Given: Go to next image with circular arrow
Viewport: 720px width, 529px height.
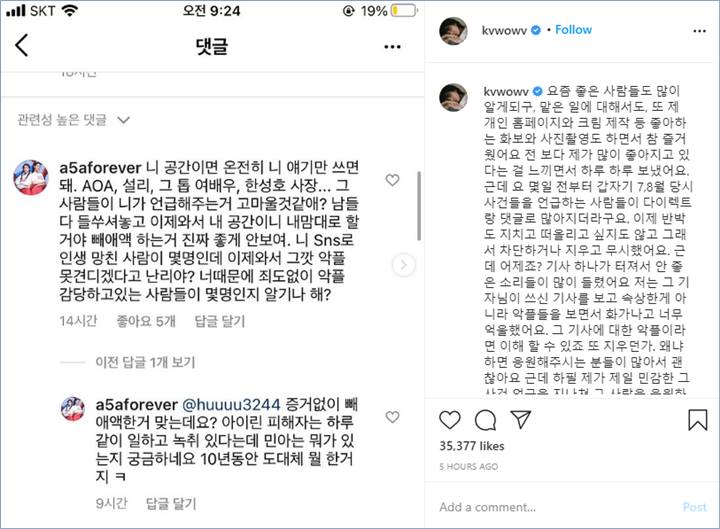Looking at the screenshot, I should click(x=404, y=264).
